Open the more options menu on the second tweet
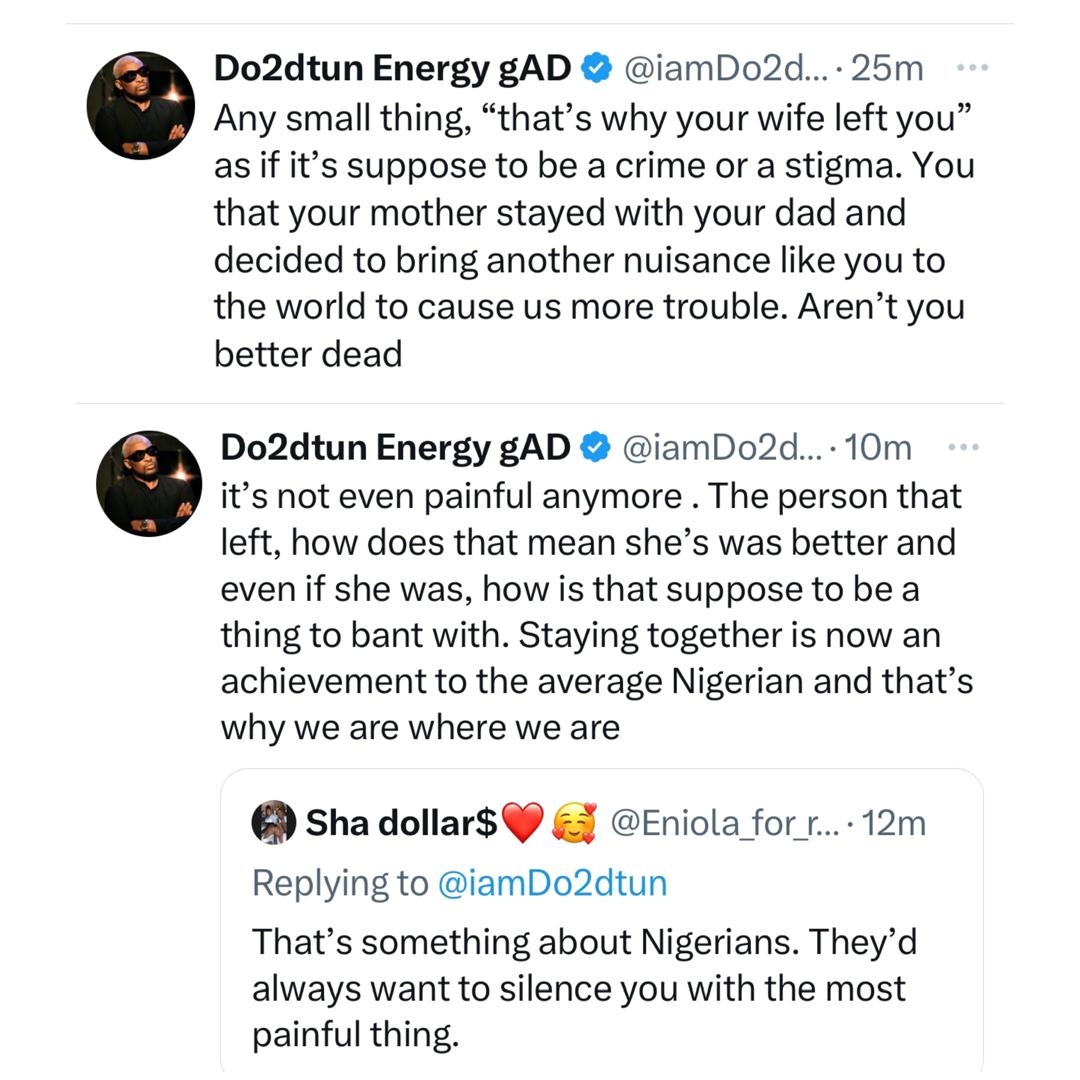Image resolution: width=1080 pixels, height=1080 pixels. coord(966,447)
